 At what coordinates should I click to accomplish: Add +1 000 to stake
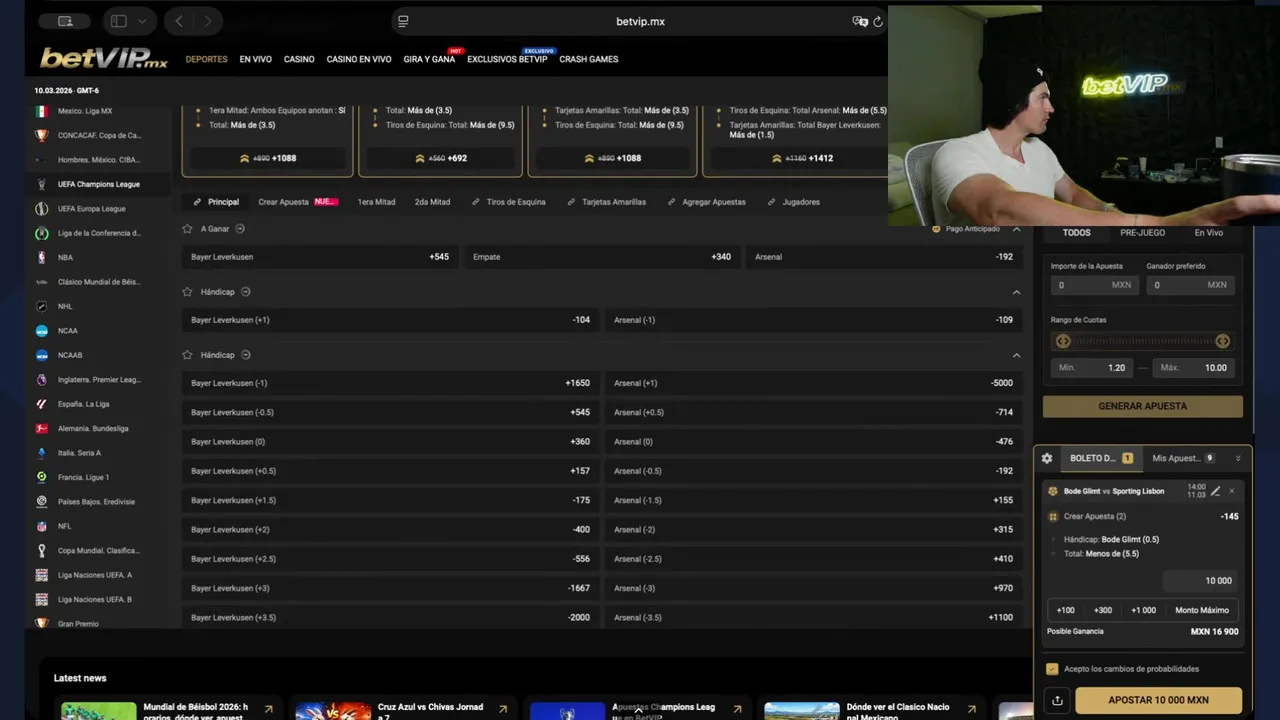1143,610
